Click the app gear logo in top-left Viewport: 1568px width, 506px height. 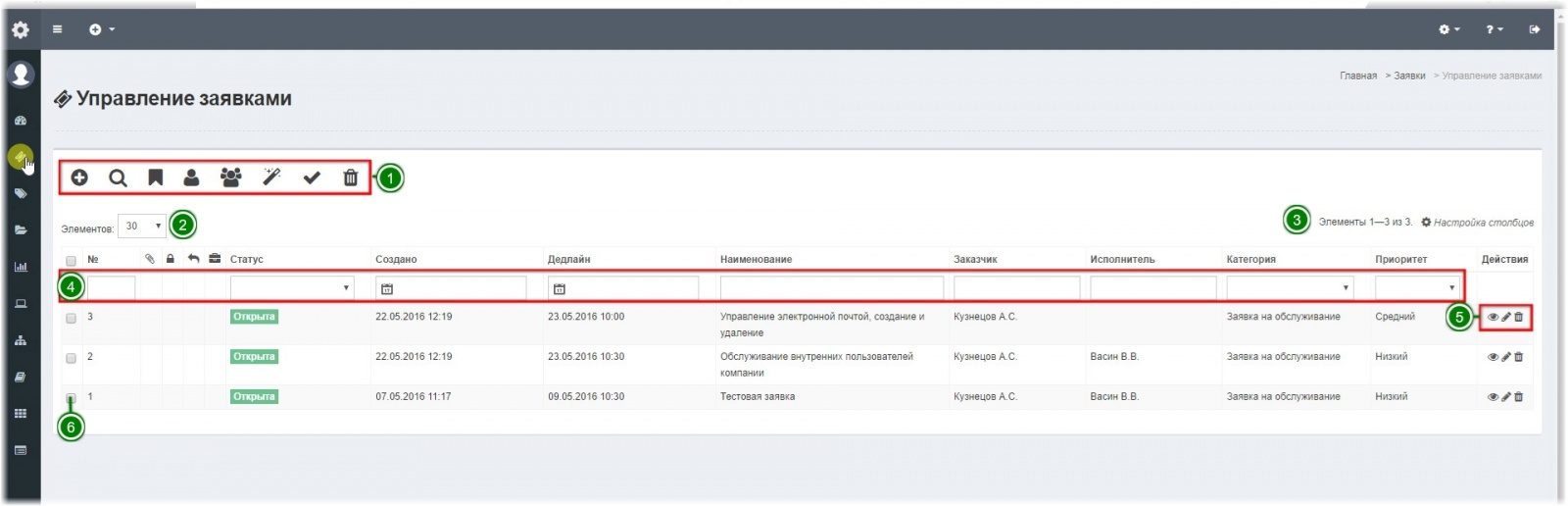[x=21, y=29]
